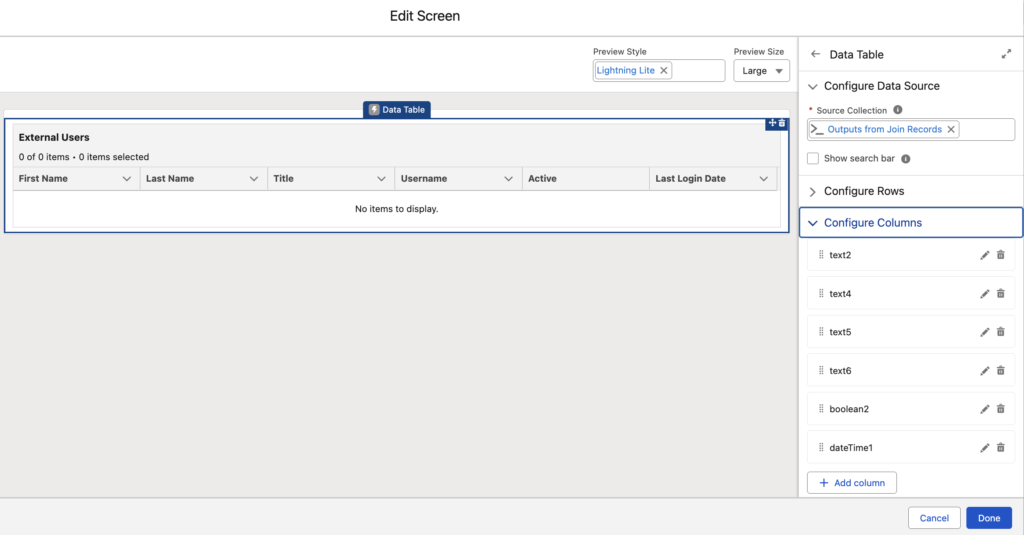
Task: Click the back arrow beside Data Table
Action: coord(815,54)
